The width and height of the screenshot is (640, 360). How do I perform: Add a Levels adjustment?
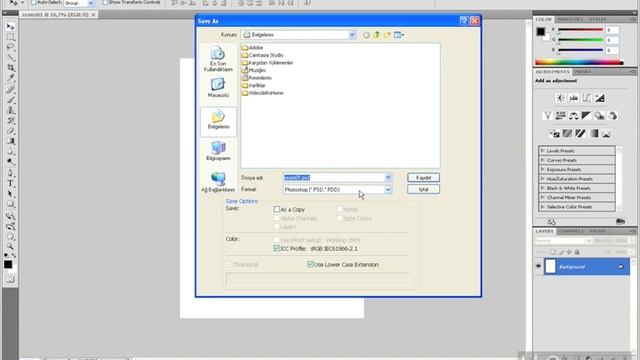point(573,98)
